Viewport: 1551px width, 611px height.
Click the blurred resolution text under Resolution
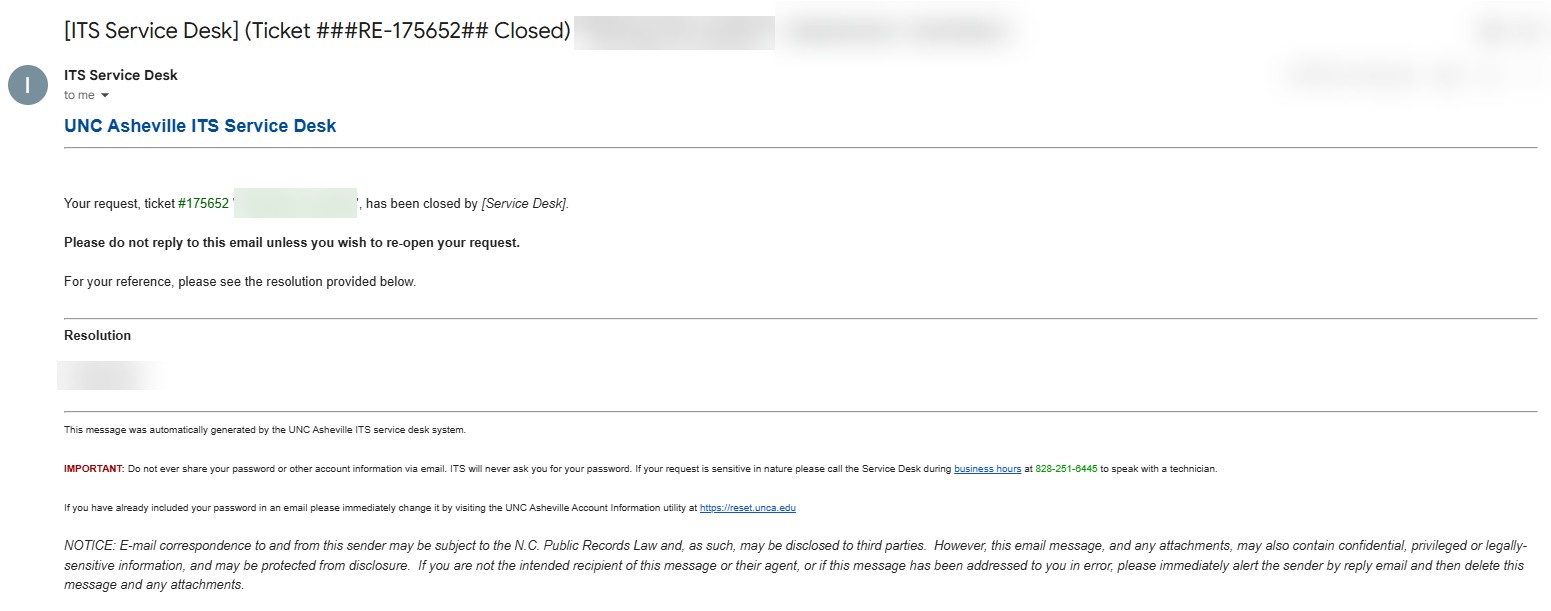coord(110,376)
